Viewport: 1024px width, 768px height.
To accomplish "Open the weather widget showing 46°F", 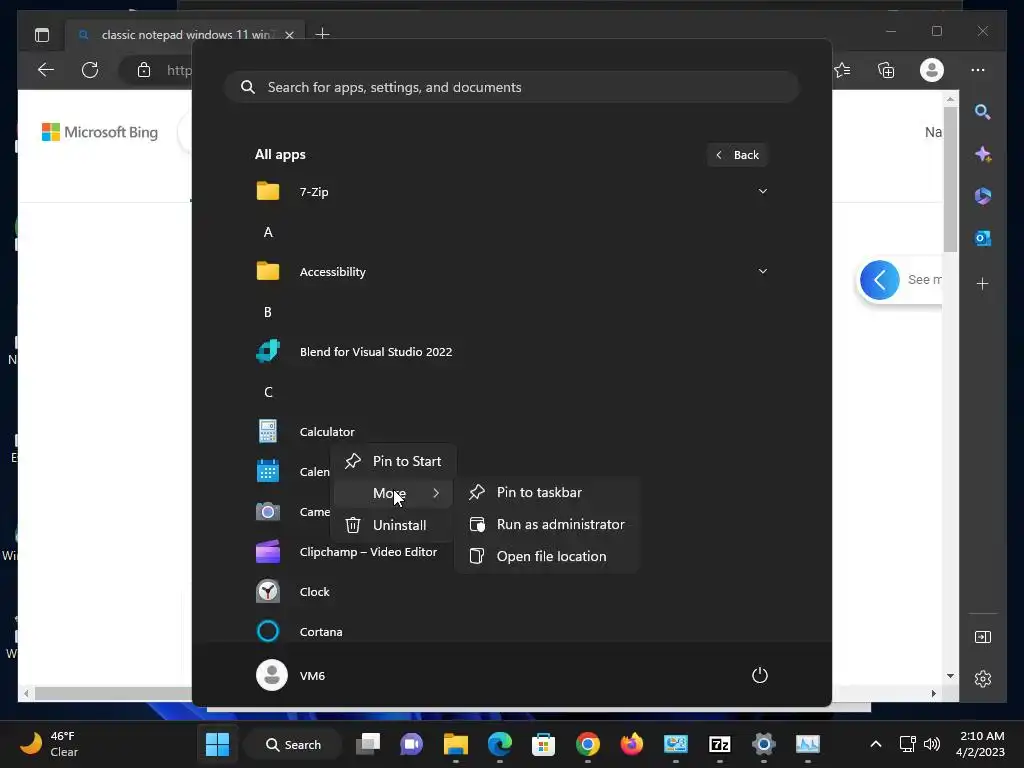I will click(49, 744).
